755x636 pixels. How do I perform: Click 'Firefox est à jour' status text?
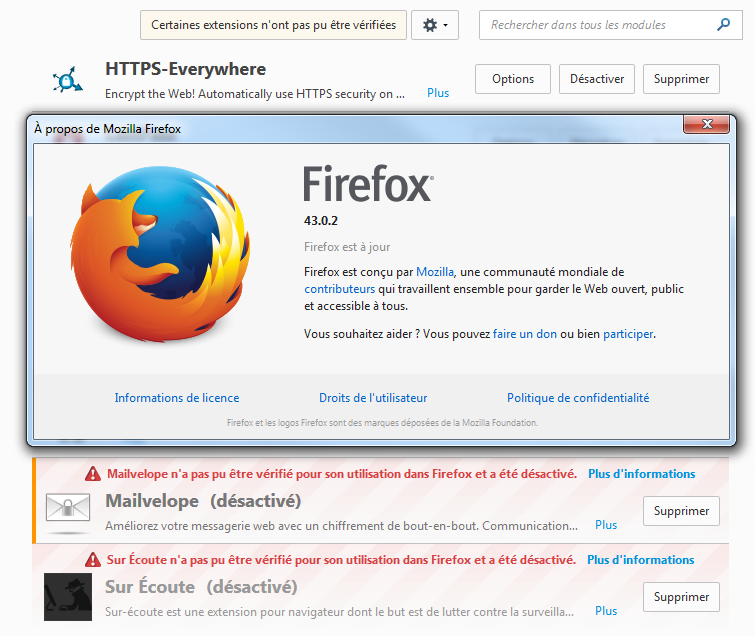(x=347, y=247)
